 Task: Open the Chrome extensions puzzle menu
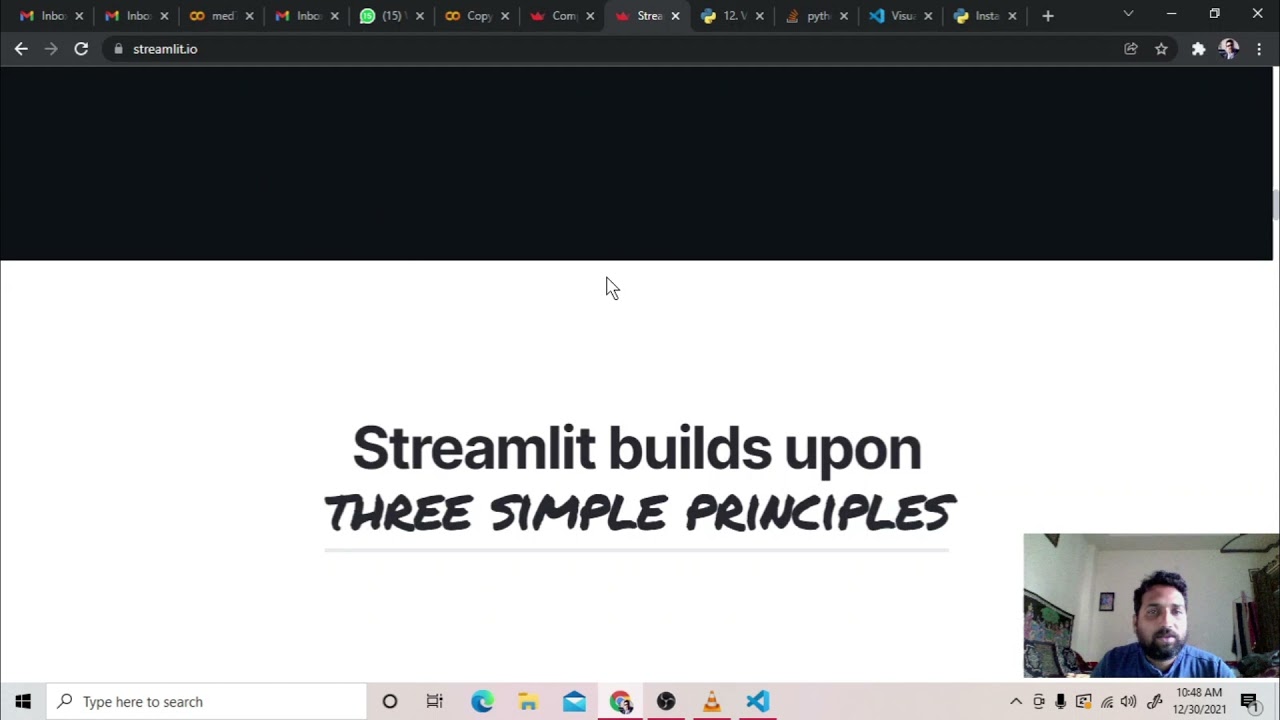point(1198,48)
